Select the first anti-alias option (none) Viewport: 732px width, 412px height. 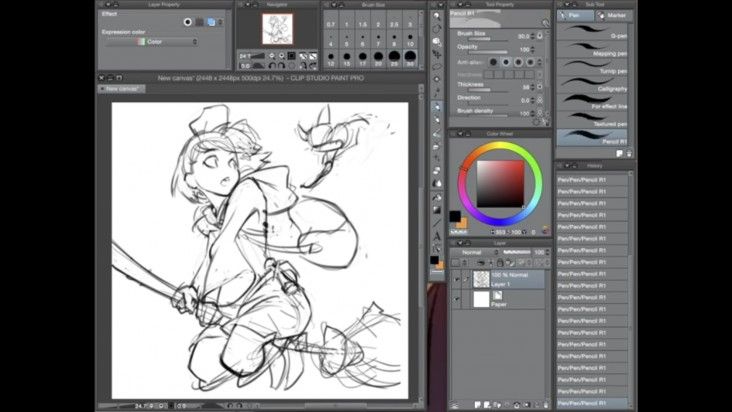pyautogui.click(x=493, y=62)
